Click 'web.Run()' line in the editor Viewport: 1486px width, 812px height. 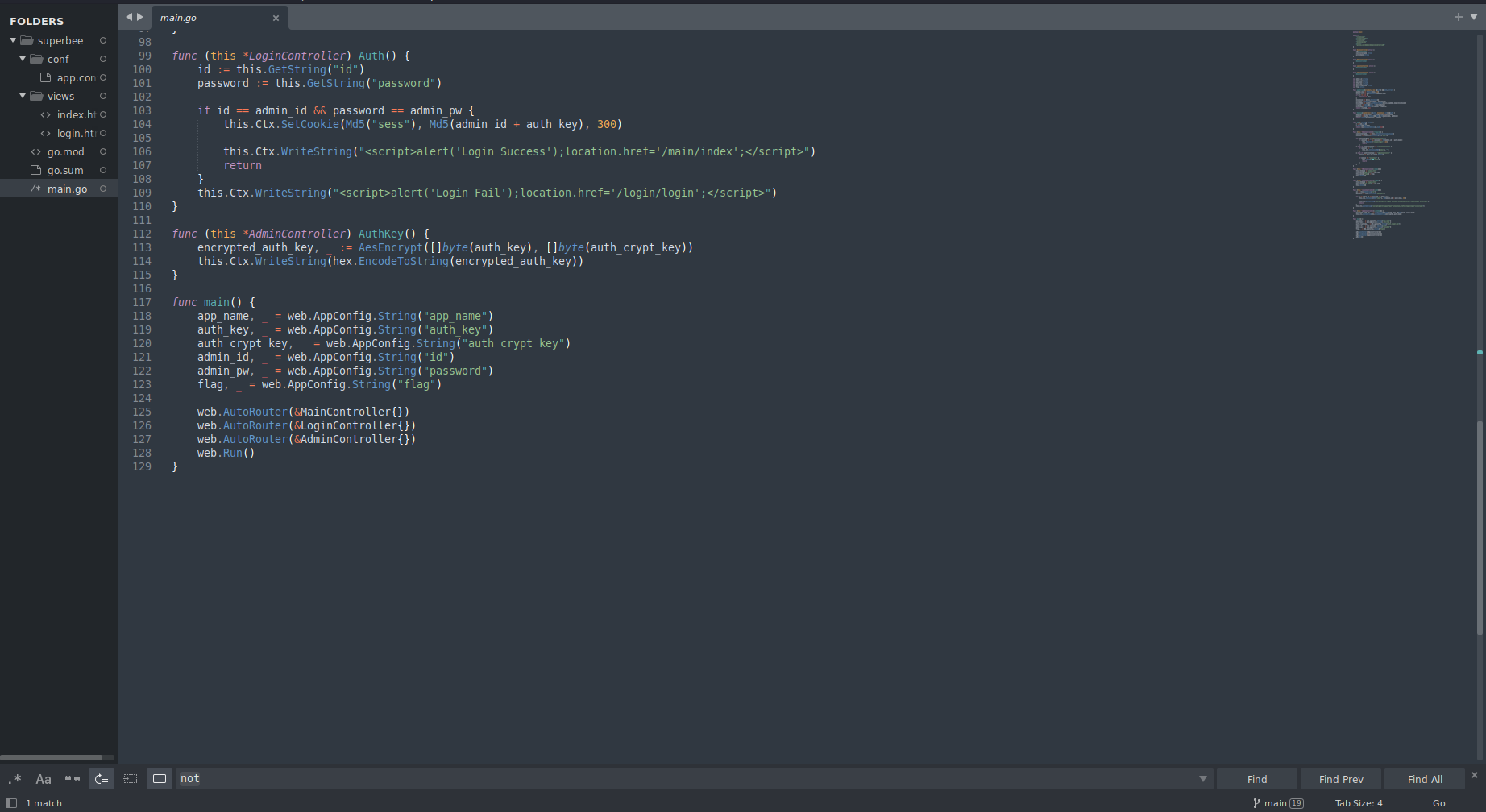[x=226, y=453]
